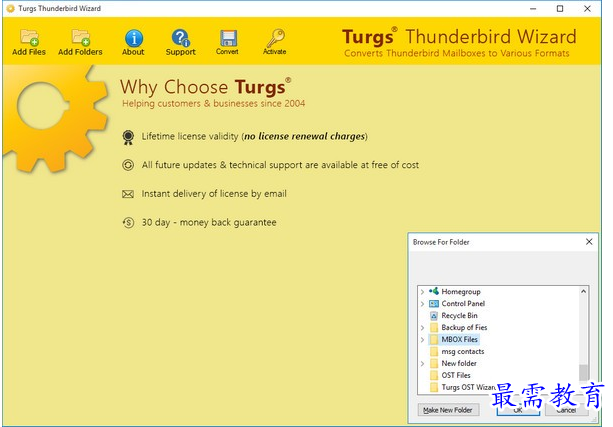Select the Homegroup icon in folder tree

click(434, 291)
